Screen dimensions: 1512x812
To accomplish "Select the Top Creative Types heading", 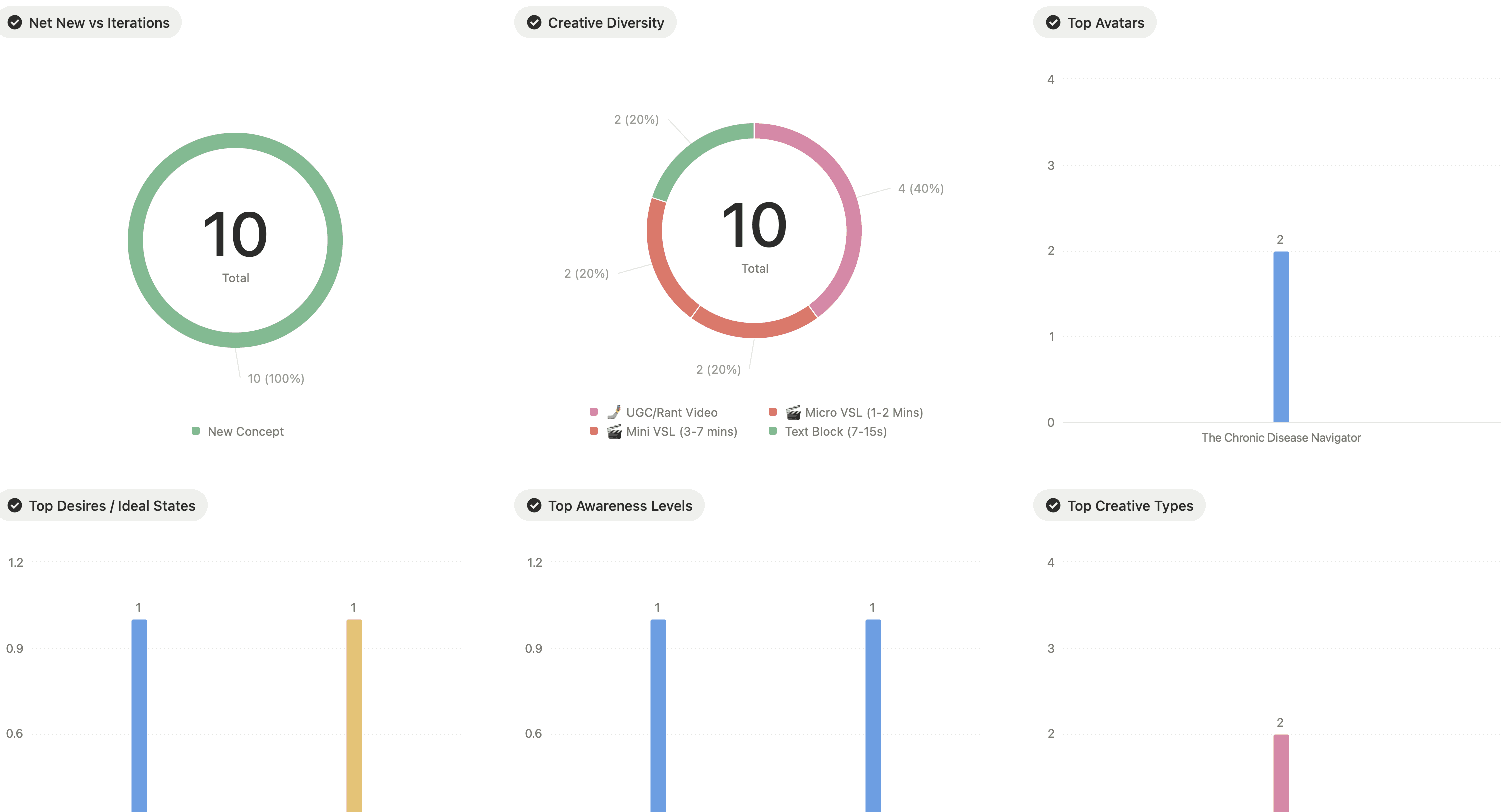I will click(x=1130, y=505).
